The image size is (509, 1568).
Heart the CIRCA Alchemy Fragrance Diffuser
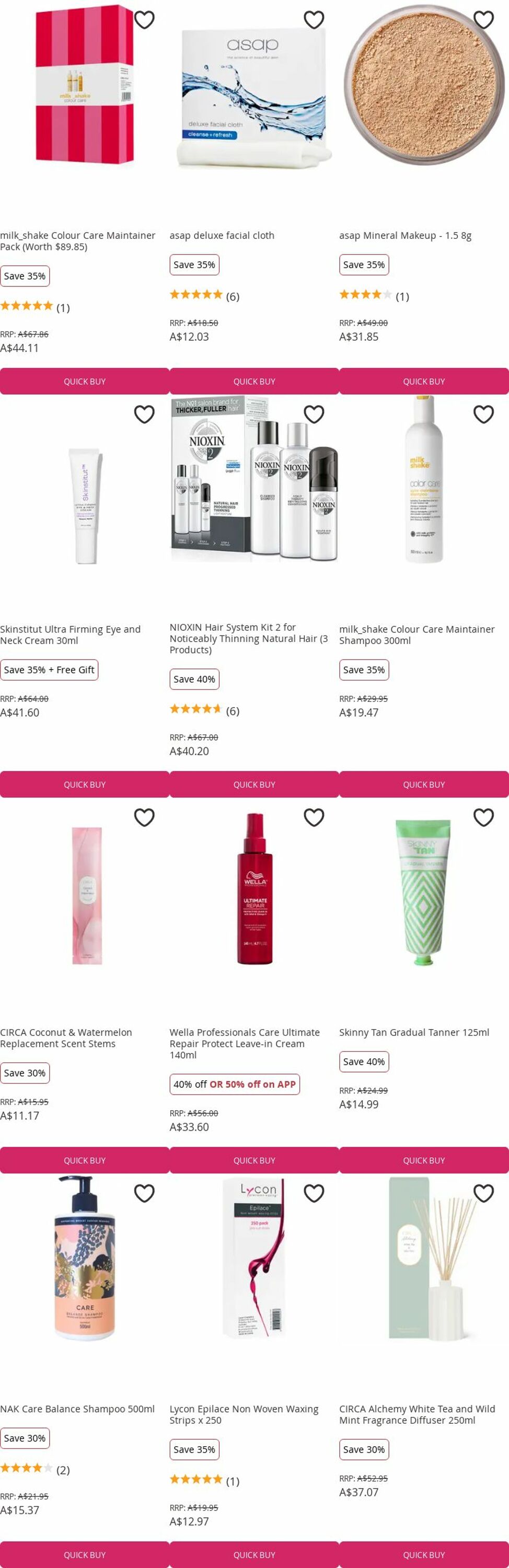tap(483, 1194)
